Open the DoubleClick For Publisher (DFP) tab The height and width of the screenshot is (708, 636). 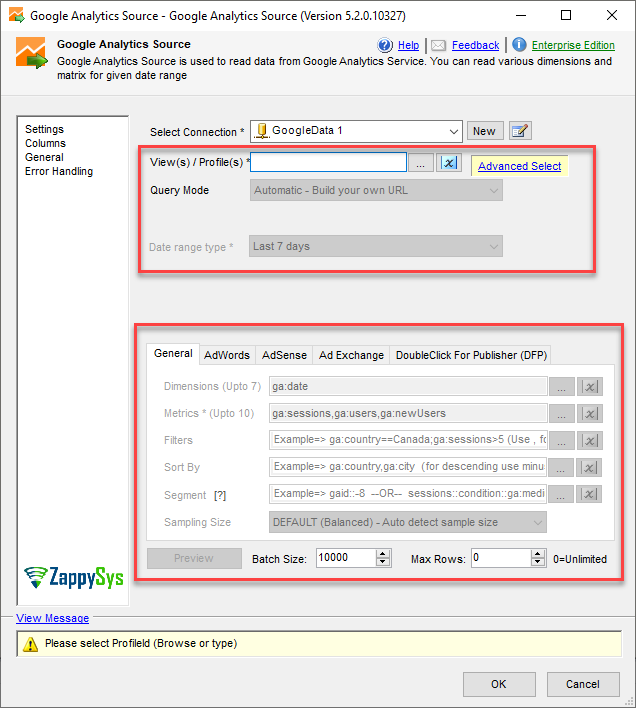471,355
